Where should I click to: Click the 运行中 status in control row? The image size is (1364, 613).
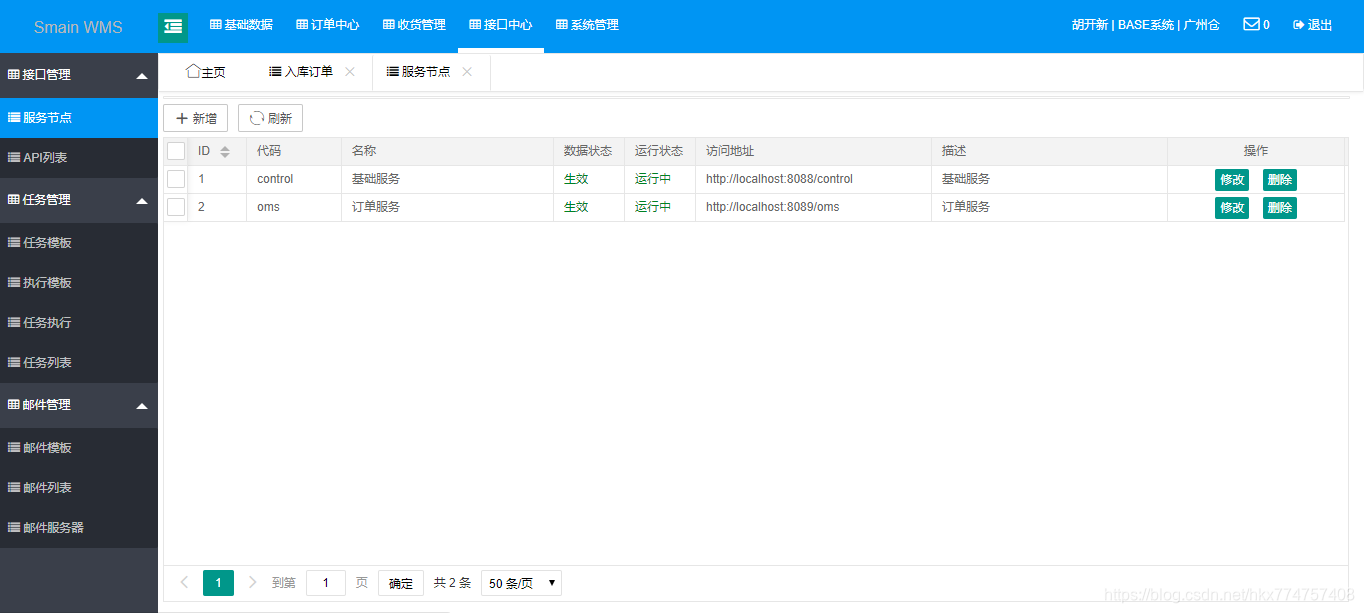point(653,179)
